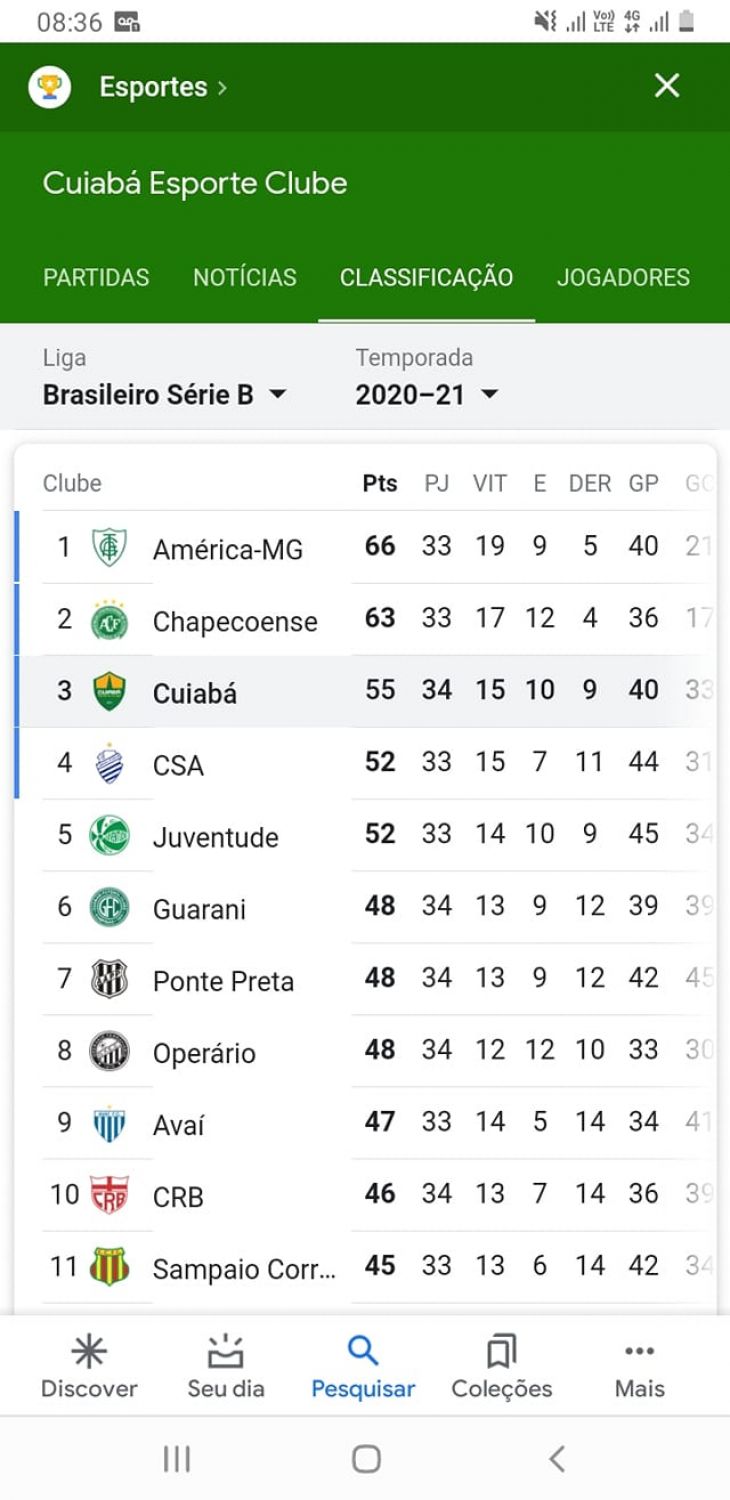Tap the Ponte Preta club crest
730x1500 pixels.
click(109, 979)
